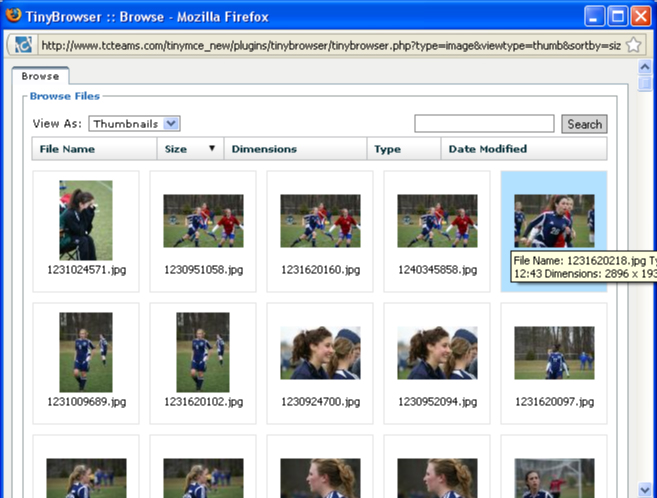Click the file name text 1230924700.jpg
The image size is (657, 498).
[321, 402]
